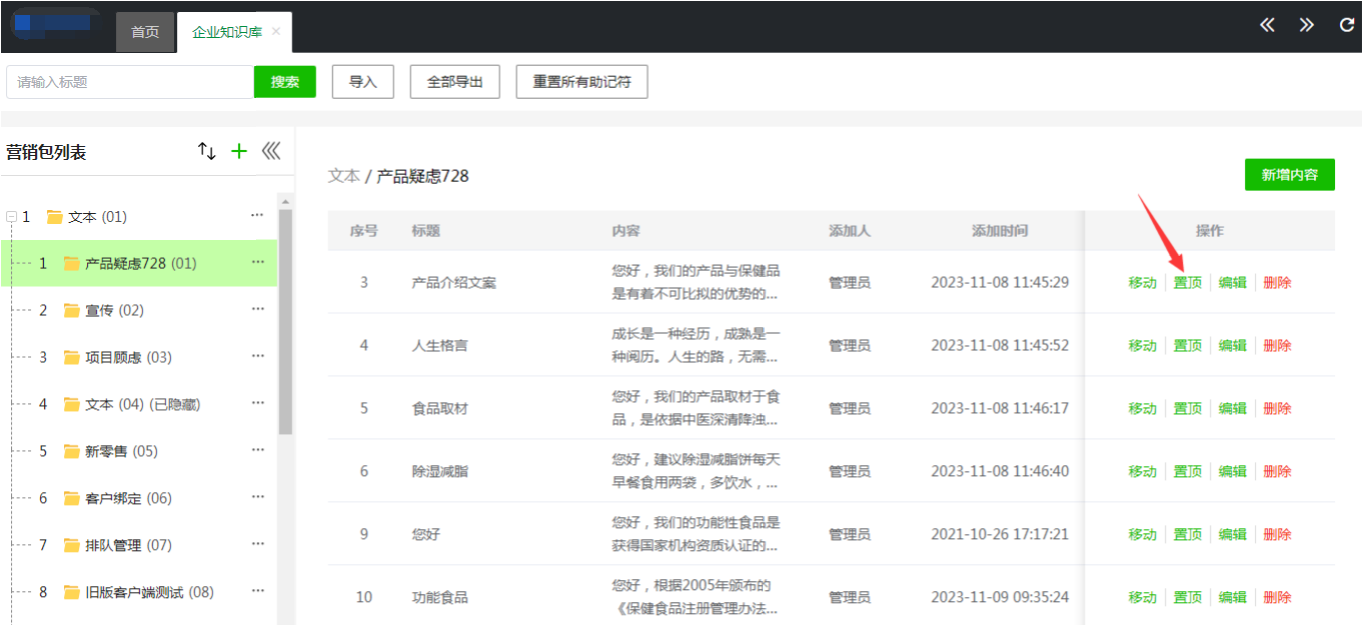This screenshot has width=1362, height=626.
Task: Close the 企业知识库 tab
Action: point(276,32)
